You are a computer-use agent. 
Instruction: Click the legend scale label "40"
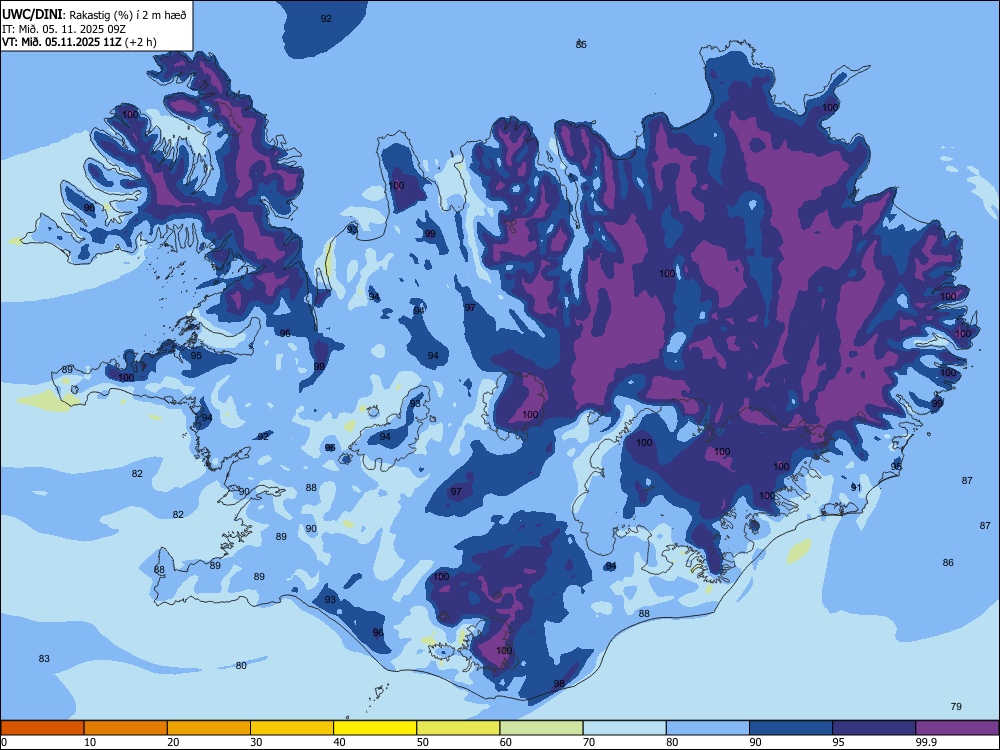339,742
